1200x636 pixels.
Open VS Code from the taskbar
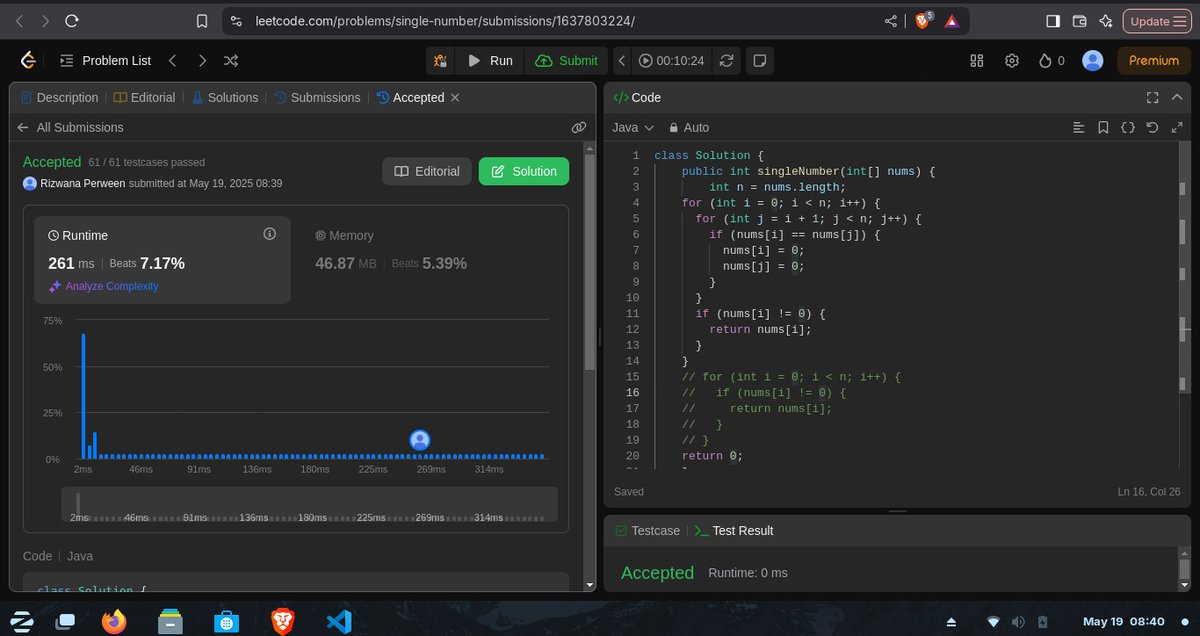pos(339,621)
